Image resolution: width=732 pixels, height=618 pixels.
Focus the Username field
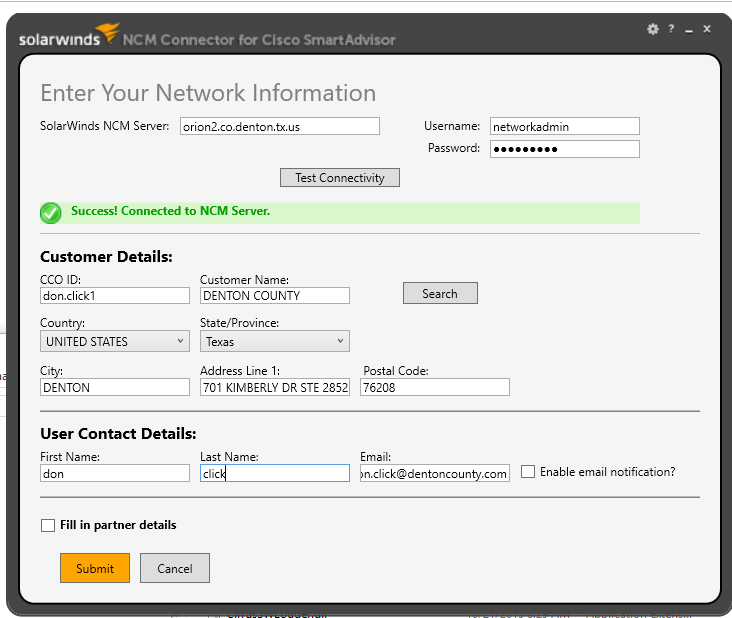[564, 126]
